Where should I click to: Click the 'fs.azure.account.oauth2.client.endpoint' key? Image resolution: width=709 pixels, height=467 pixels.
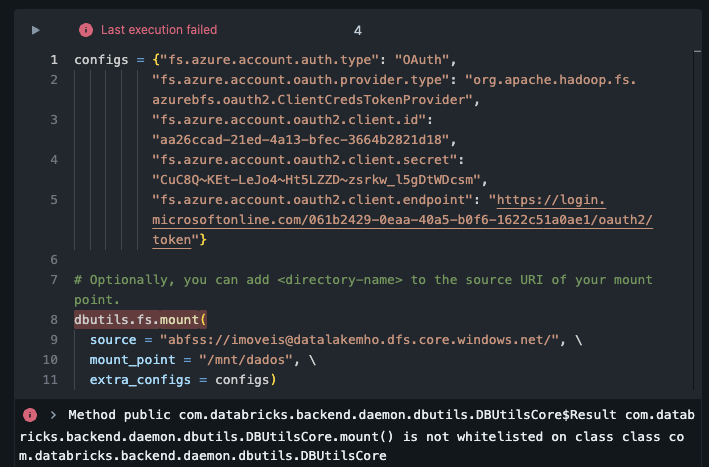click(x=312, y=199)
